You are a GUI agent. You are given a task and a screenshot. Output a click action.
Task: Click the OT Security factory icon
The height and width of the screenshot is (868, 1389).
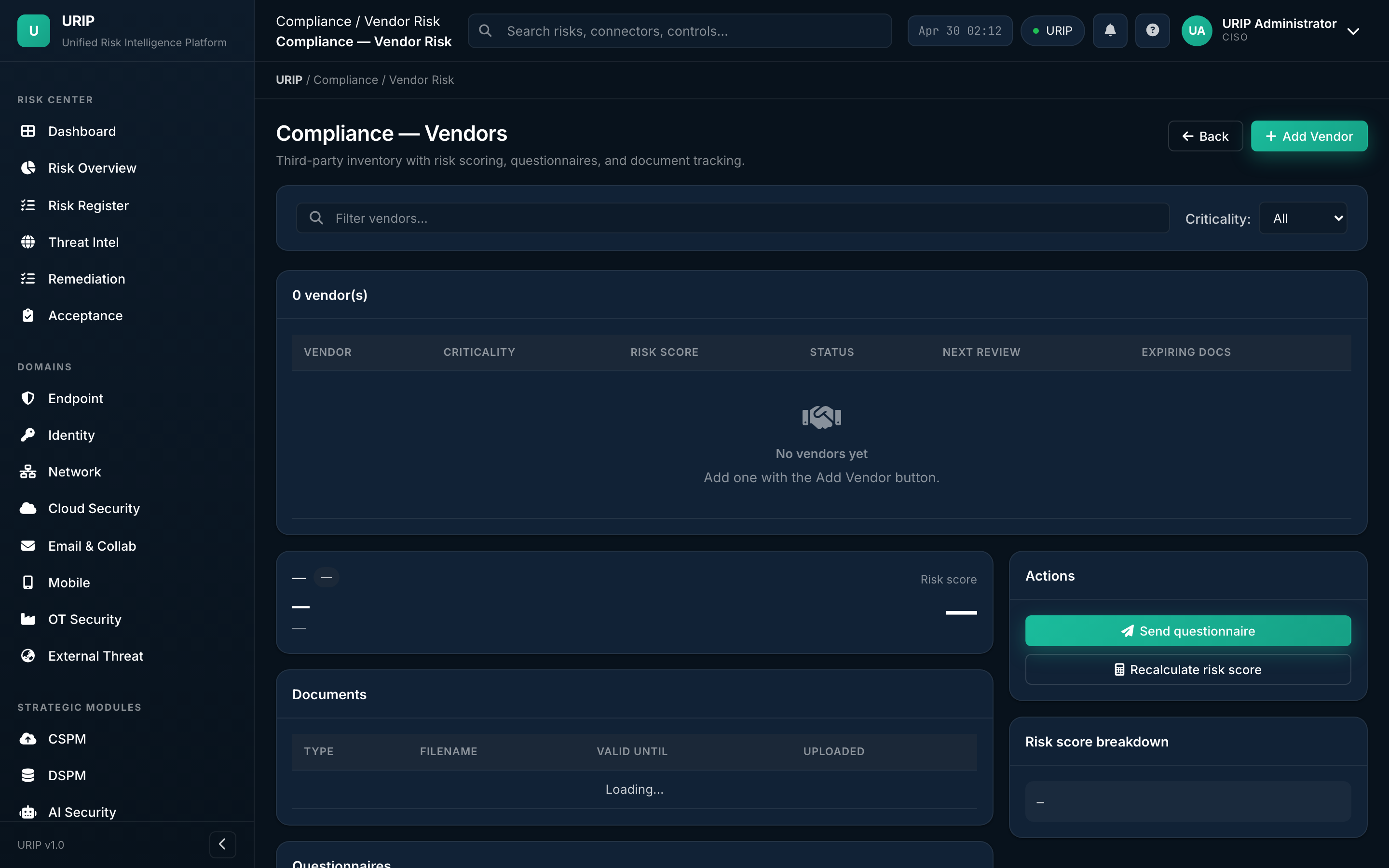coord(27,620)
